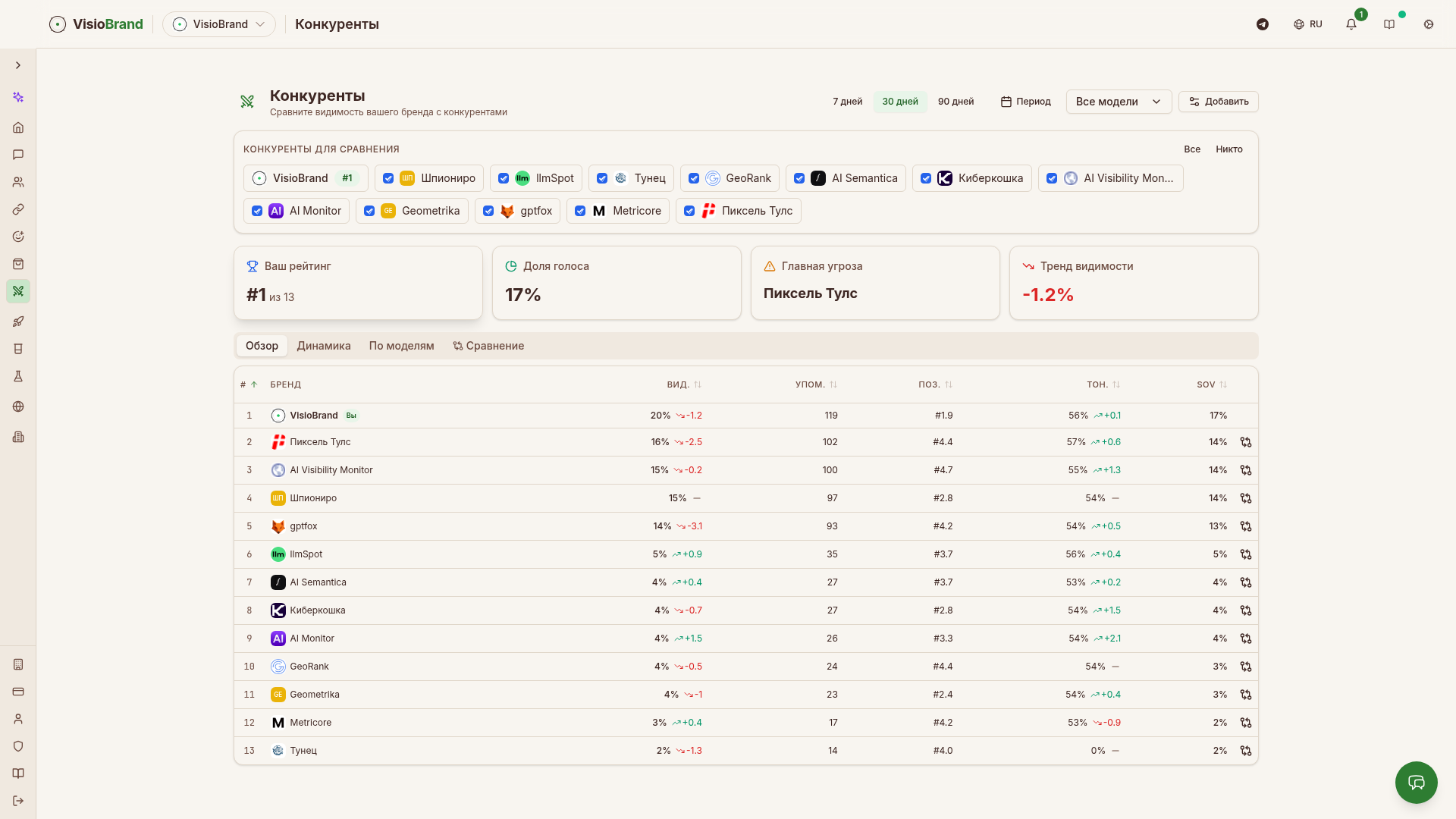
Task: Uncheck the Шпиониро competitor checkbox
Action: pos(388,178)
